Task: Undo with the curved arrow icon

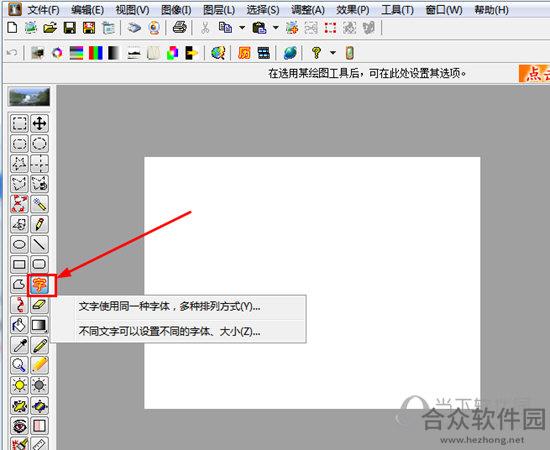Action: tap(12, 53)
